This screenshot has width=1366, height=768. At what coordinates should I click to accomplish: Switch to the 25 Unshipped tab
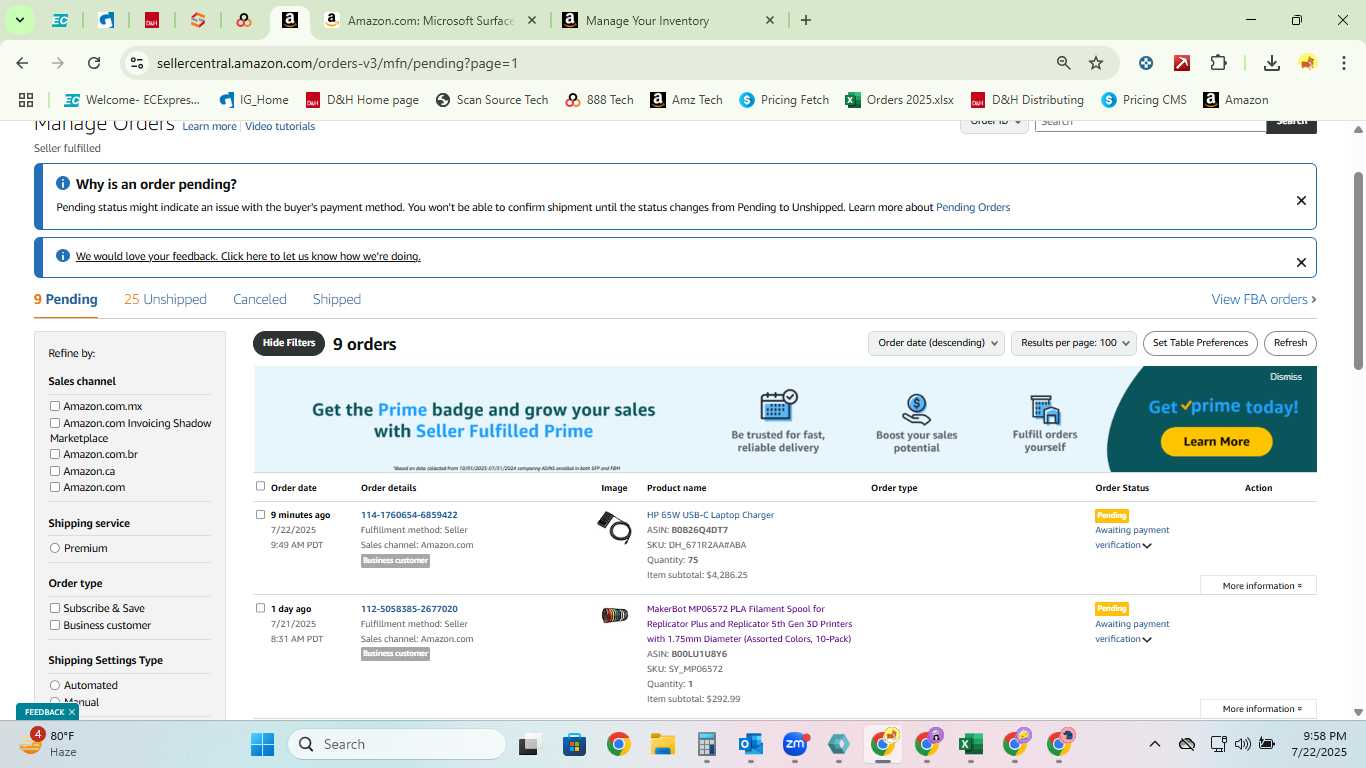[165, 299]
